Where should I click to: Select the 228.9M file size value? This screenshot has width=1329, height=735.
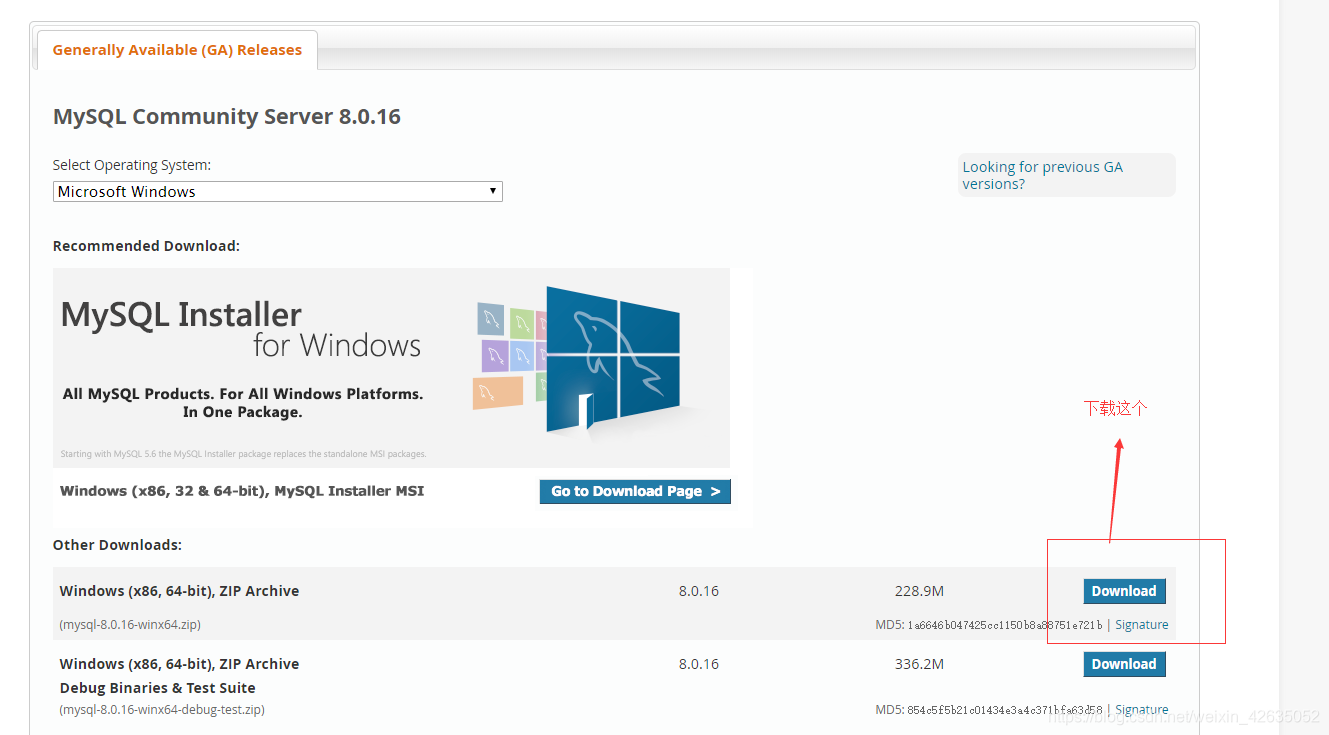pyautogui.click(x=919, y=591)
